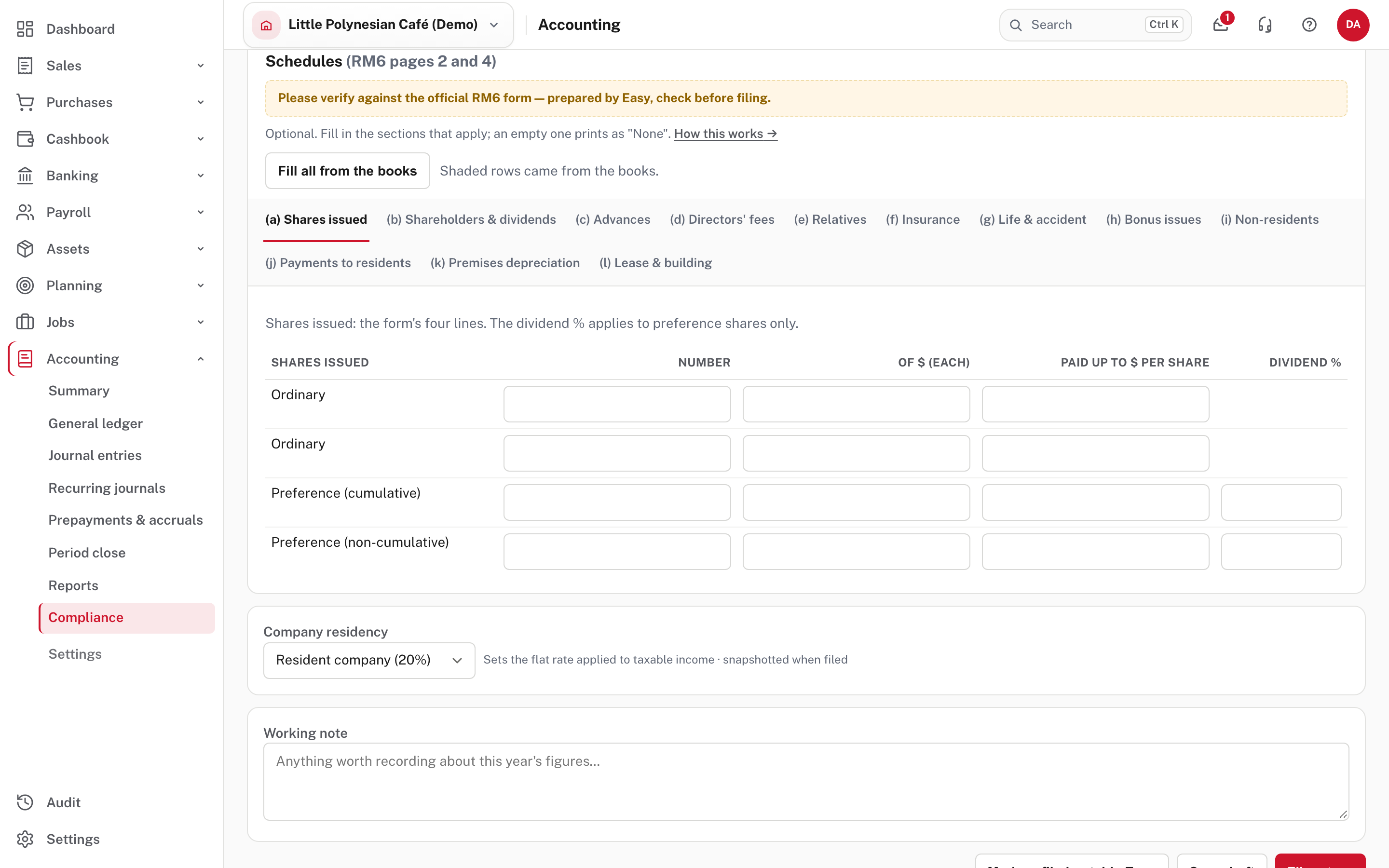Click Fill all from the books
Screen dimensions: 1389x868
(x=347, y=171)
